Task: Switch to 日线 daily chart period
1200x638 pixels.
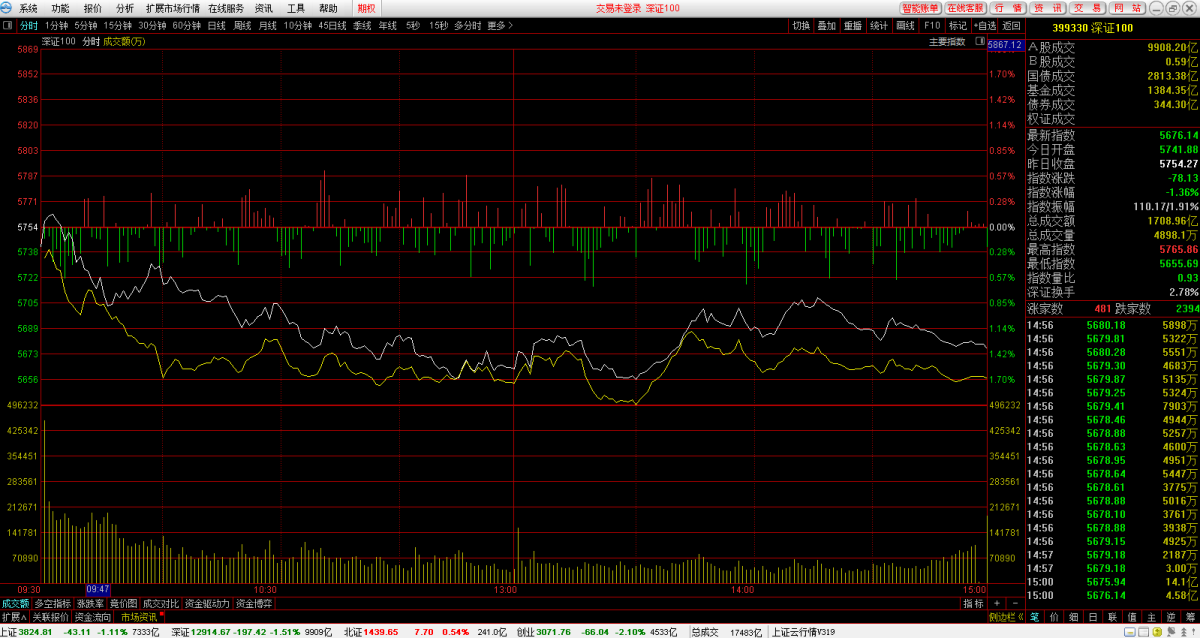Action: (216, 25)
